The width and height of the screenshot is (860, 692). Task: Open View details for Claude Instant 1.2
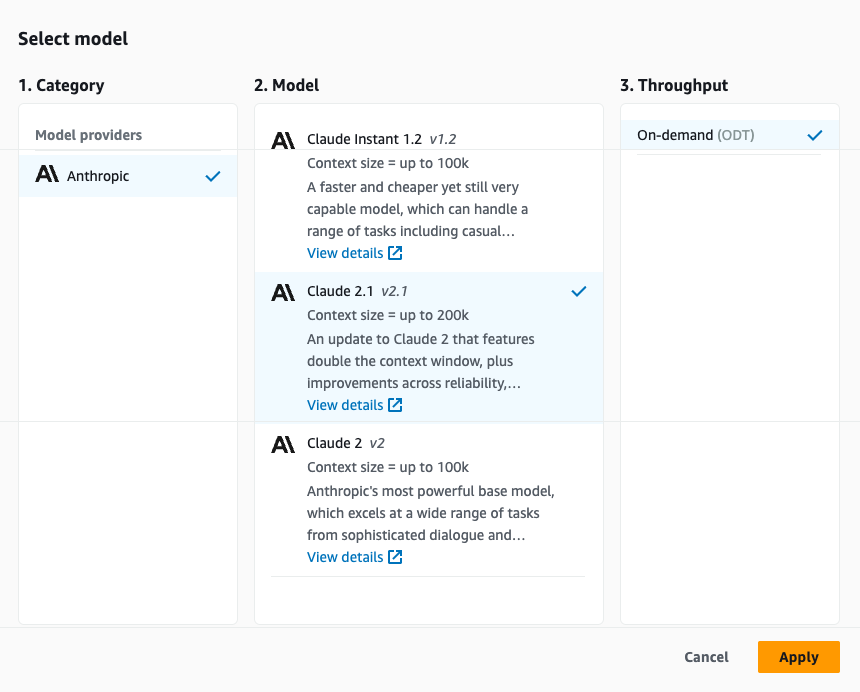pyautogui.click(x=343, y=252)
